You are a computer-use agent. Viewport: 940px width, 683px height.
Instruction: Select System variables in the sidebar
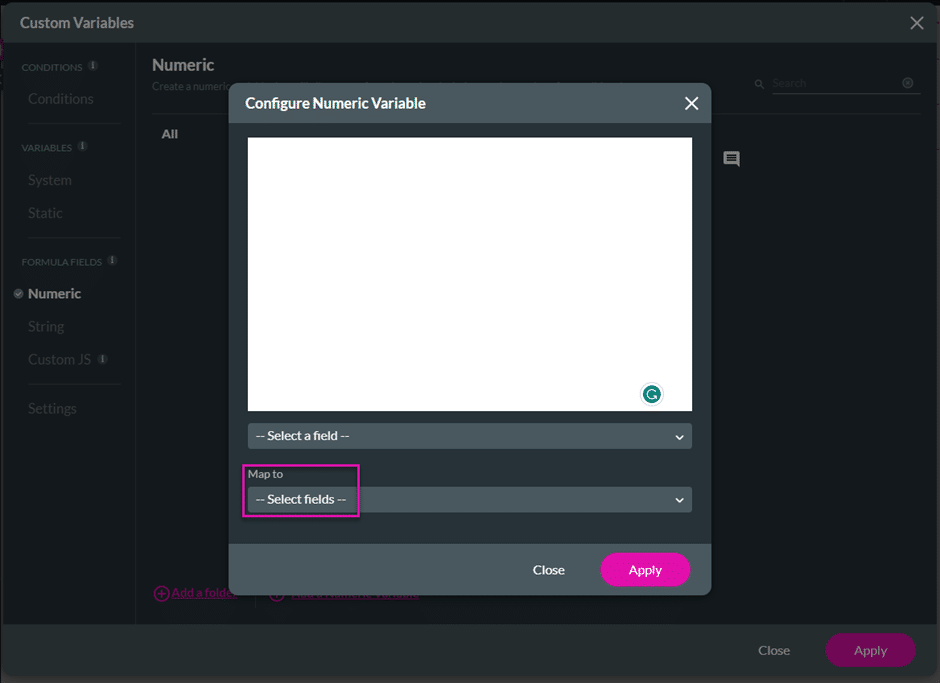point(50,181)
